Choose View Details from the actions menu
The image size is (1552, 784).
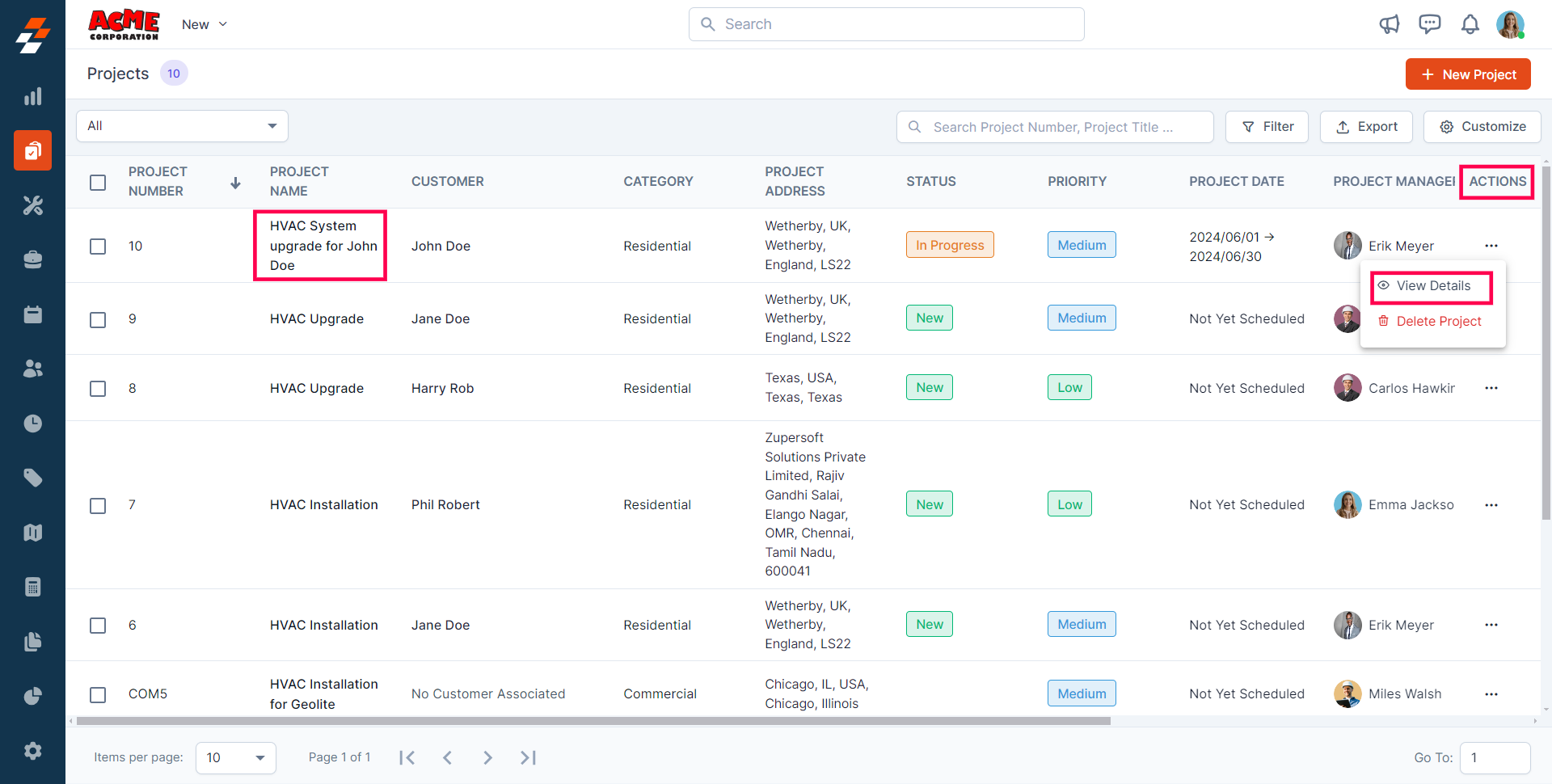(1432, 286)
